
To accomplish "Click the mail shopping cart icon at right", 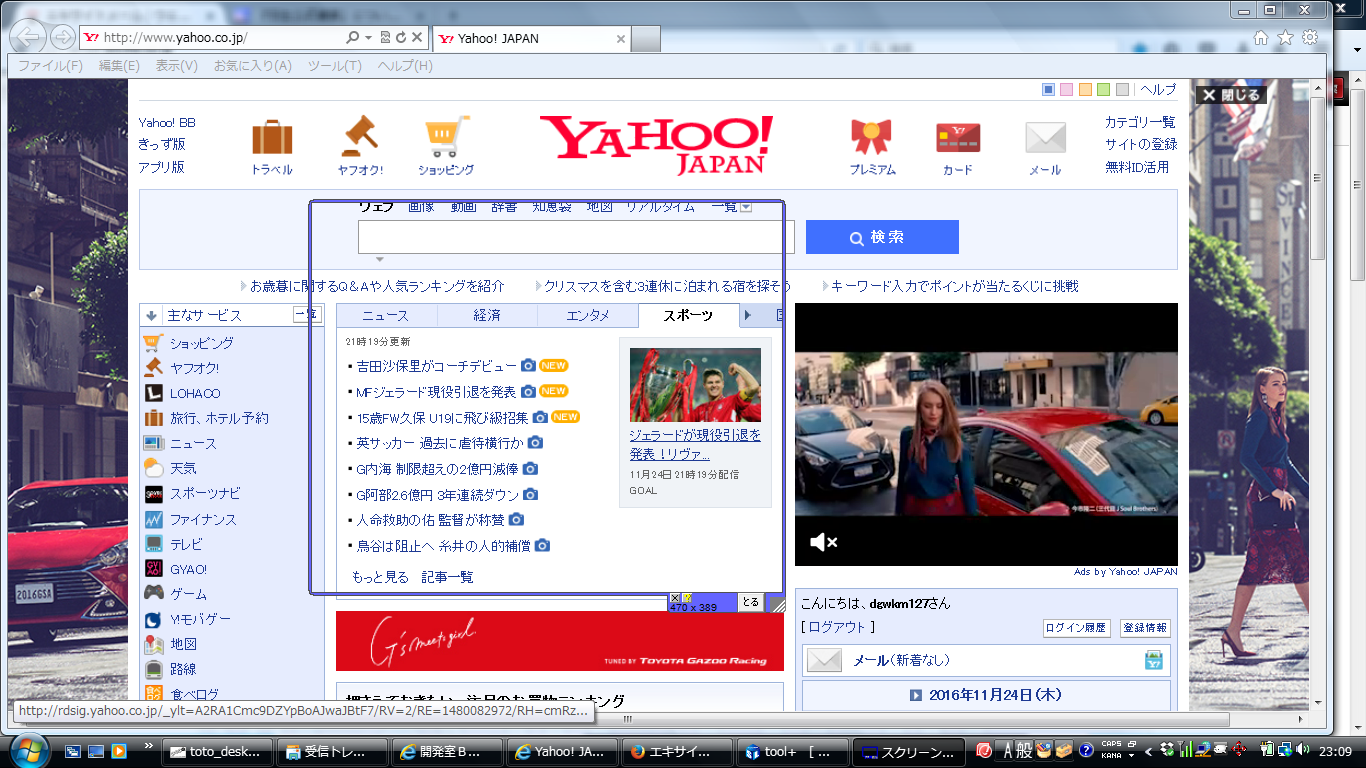I will [x=1154, y=660].
